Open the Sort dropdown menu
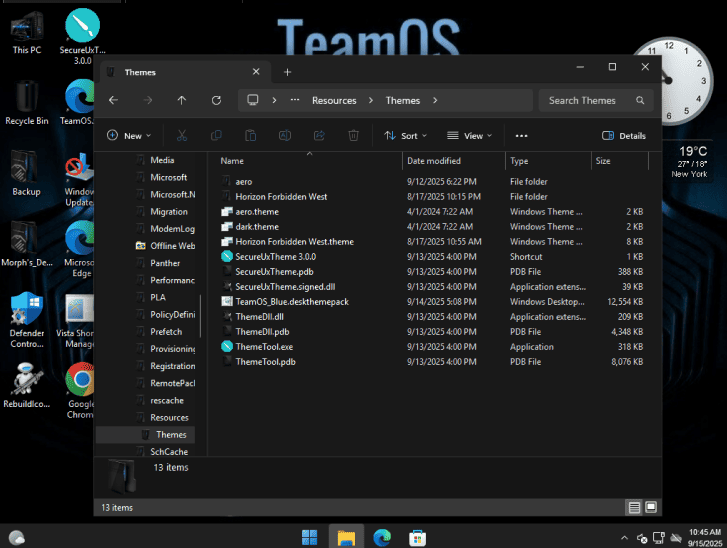 (405, 136)
